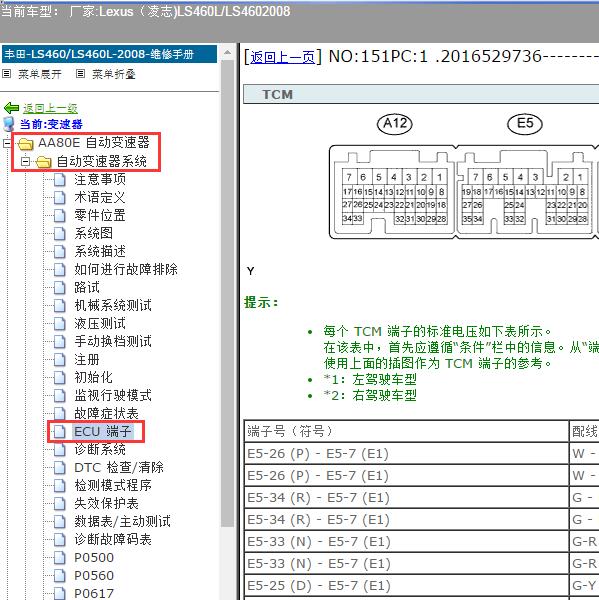Click the page icon beside 术语定义

click(60, 197)
